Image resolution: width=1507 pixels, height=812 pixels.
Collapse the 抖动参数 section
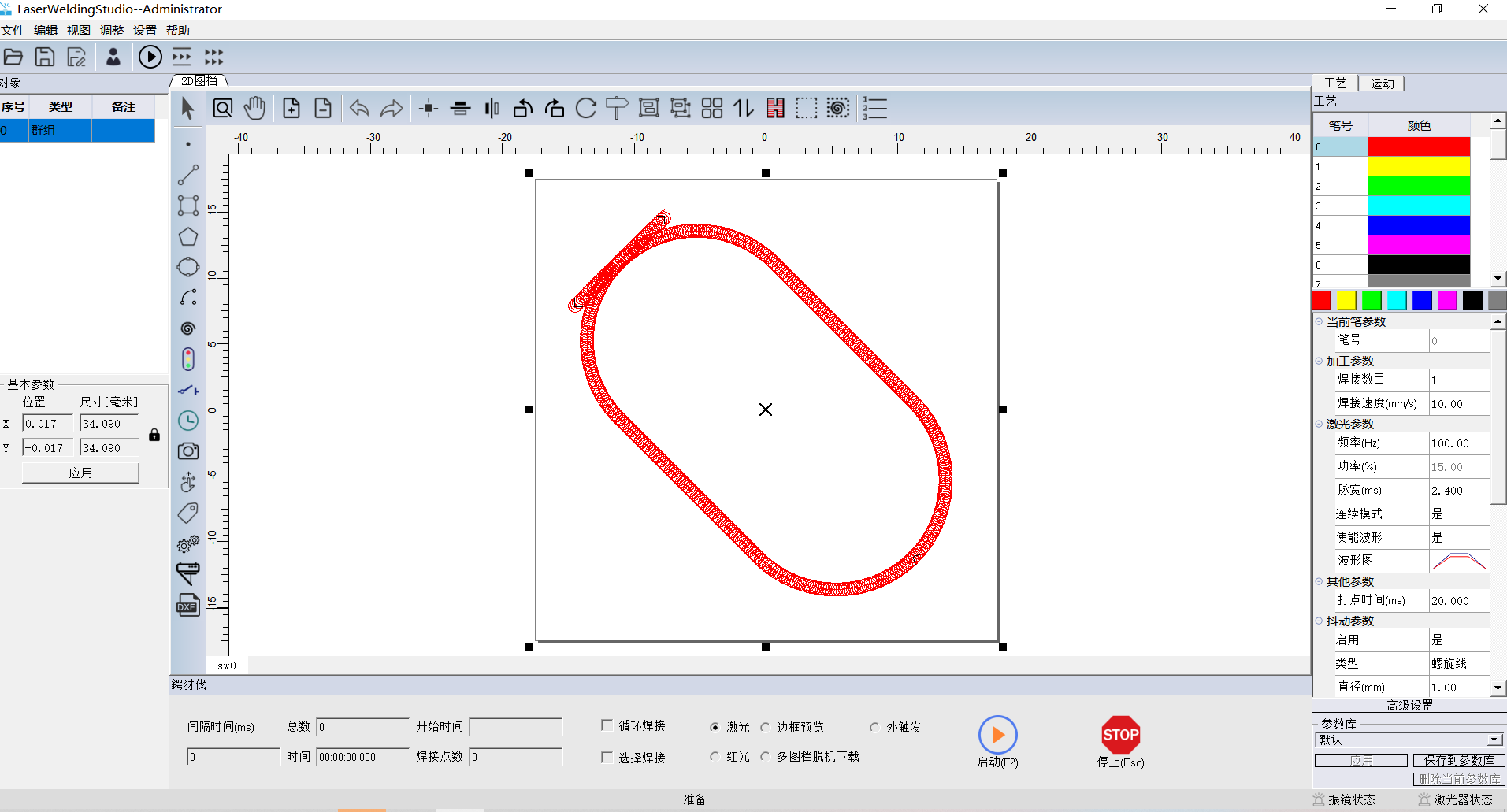[1320, 621]
